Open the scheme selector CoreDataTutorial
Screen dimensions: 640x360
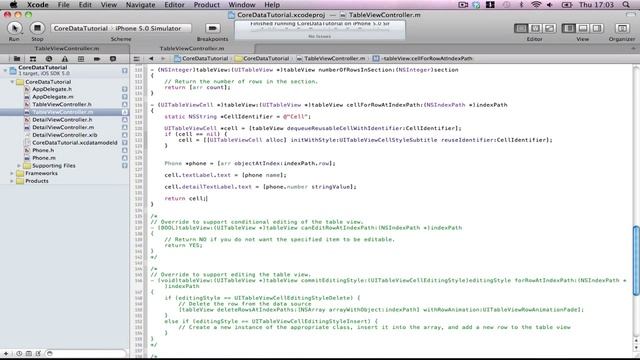[81, 28]
